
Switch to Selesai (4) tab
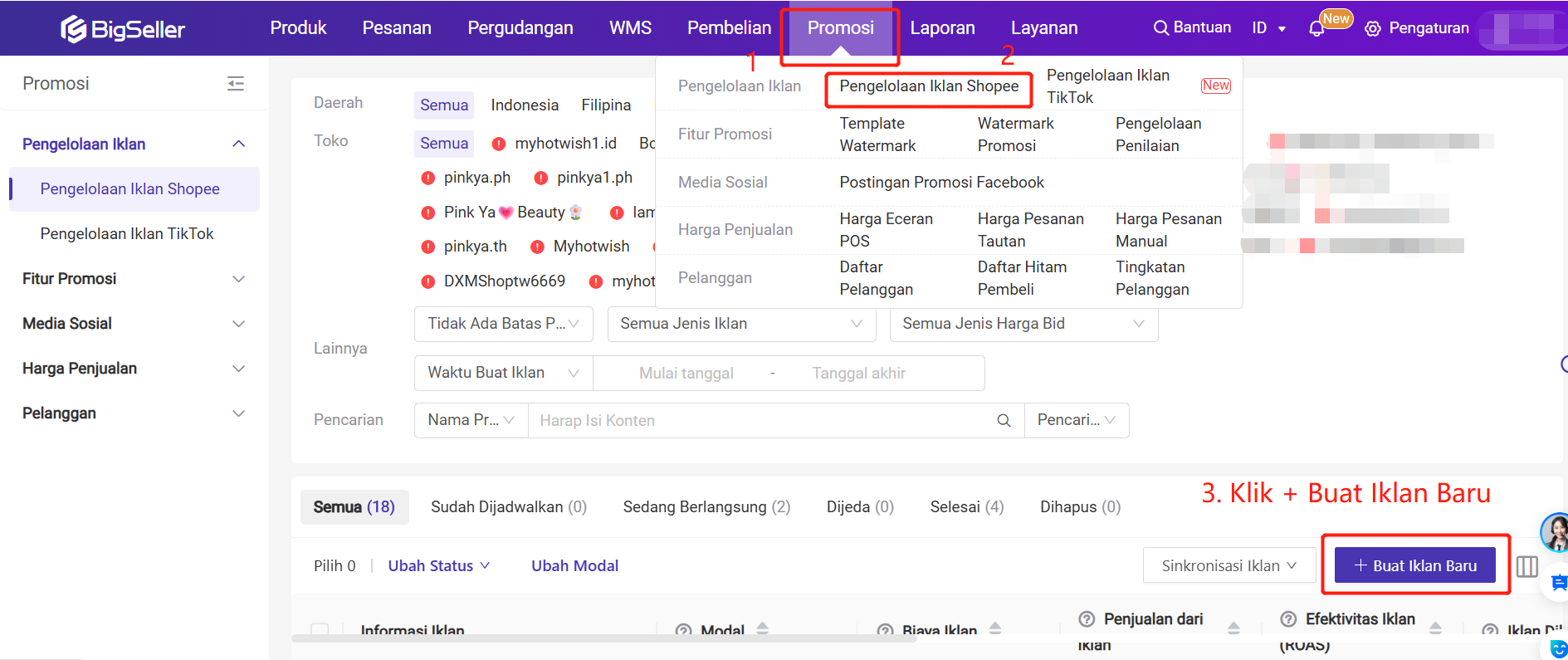click(967, 506)
